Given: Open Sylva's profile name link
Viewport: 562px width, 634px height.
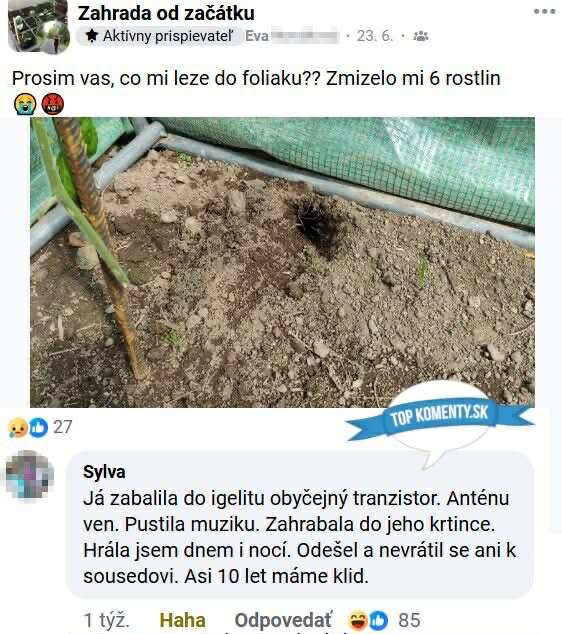Looking at the screenshot, I should point(104,472).
